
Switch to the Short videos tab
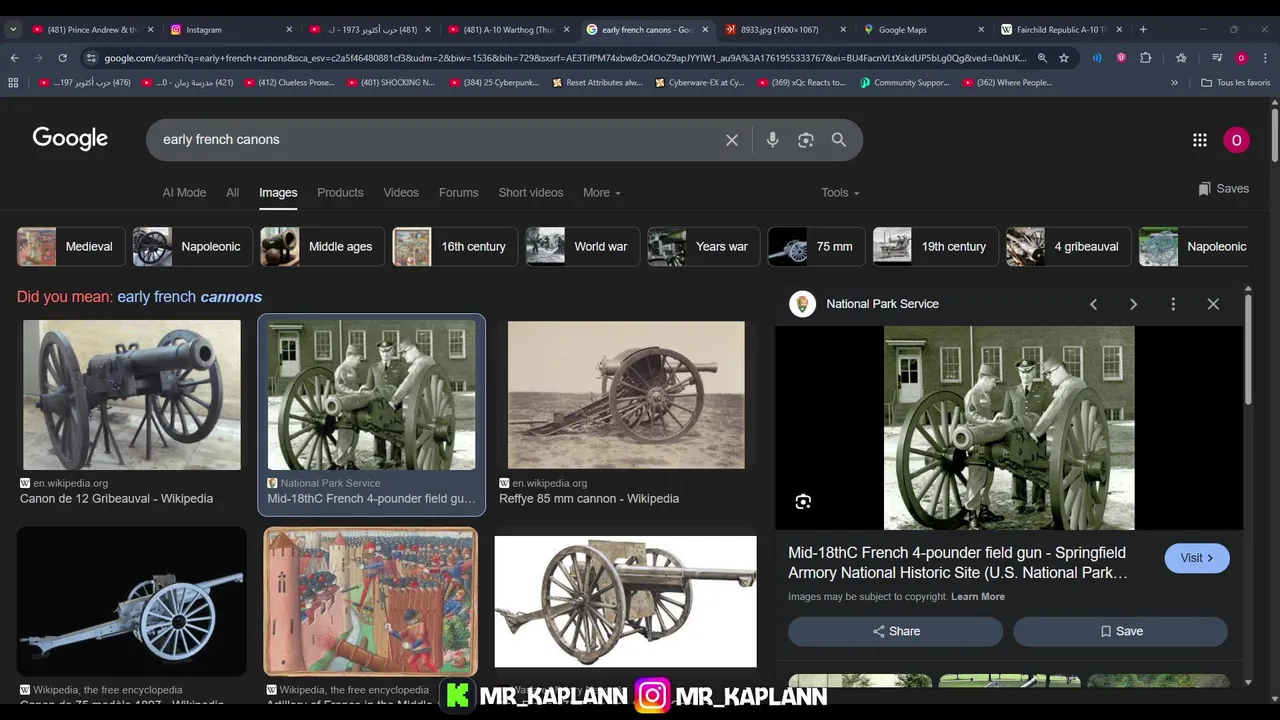coord(531,192)
